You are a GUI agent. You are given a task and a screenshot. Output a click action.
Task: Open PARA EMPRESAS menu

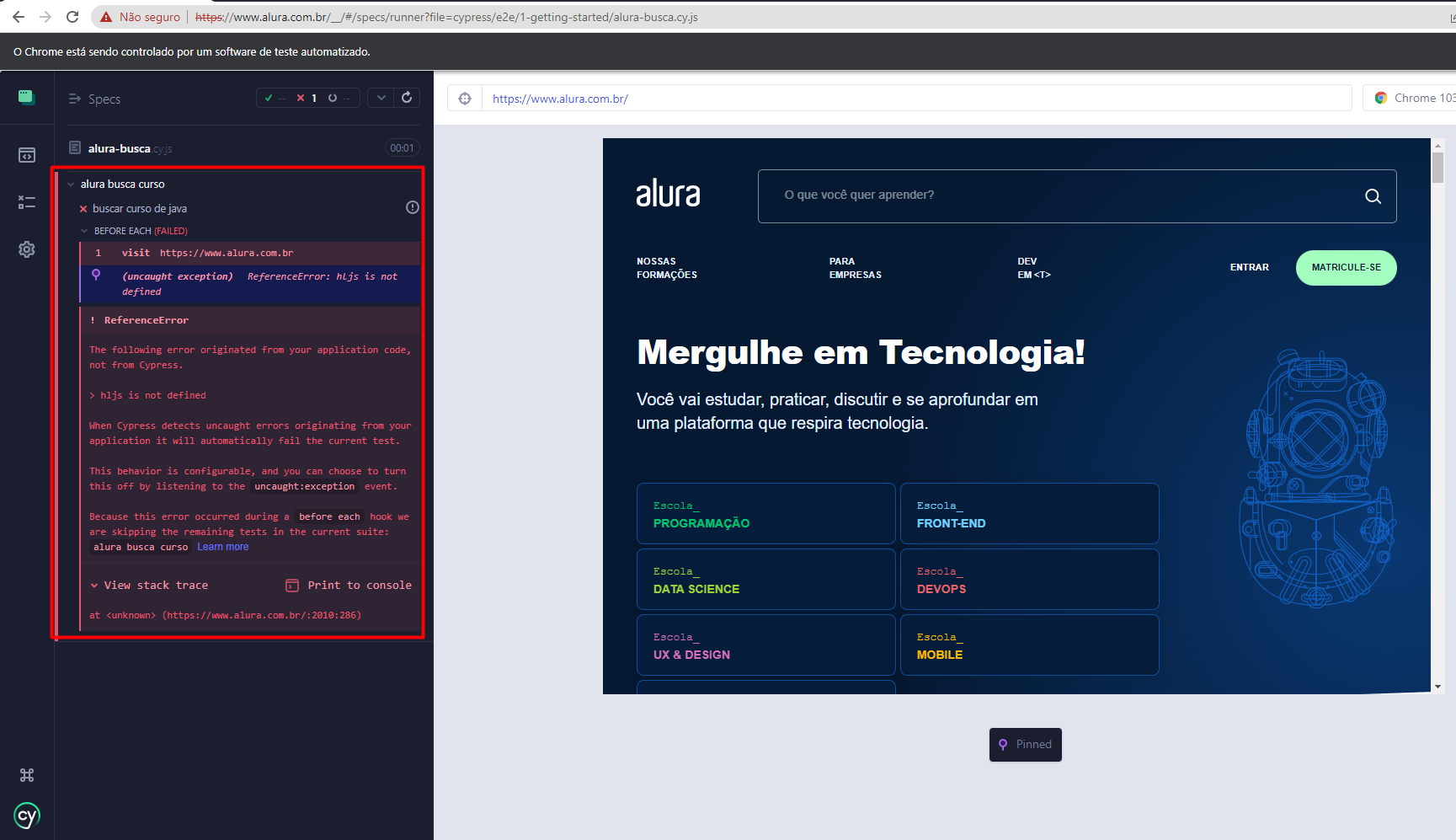pyautogui.click(x=856, y=268)
